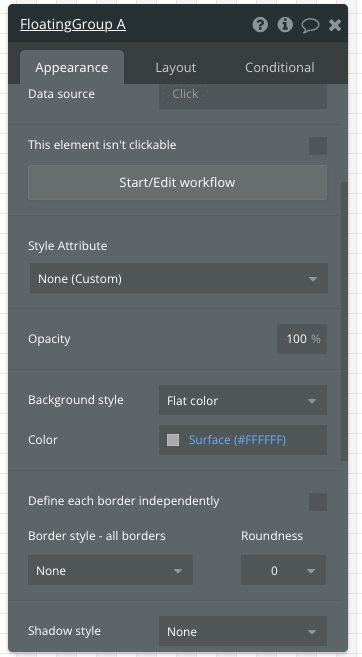Screen dimensions: 362x657
Task: Click the Surface color swatch square
Action: 173,440
